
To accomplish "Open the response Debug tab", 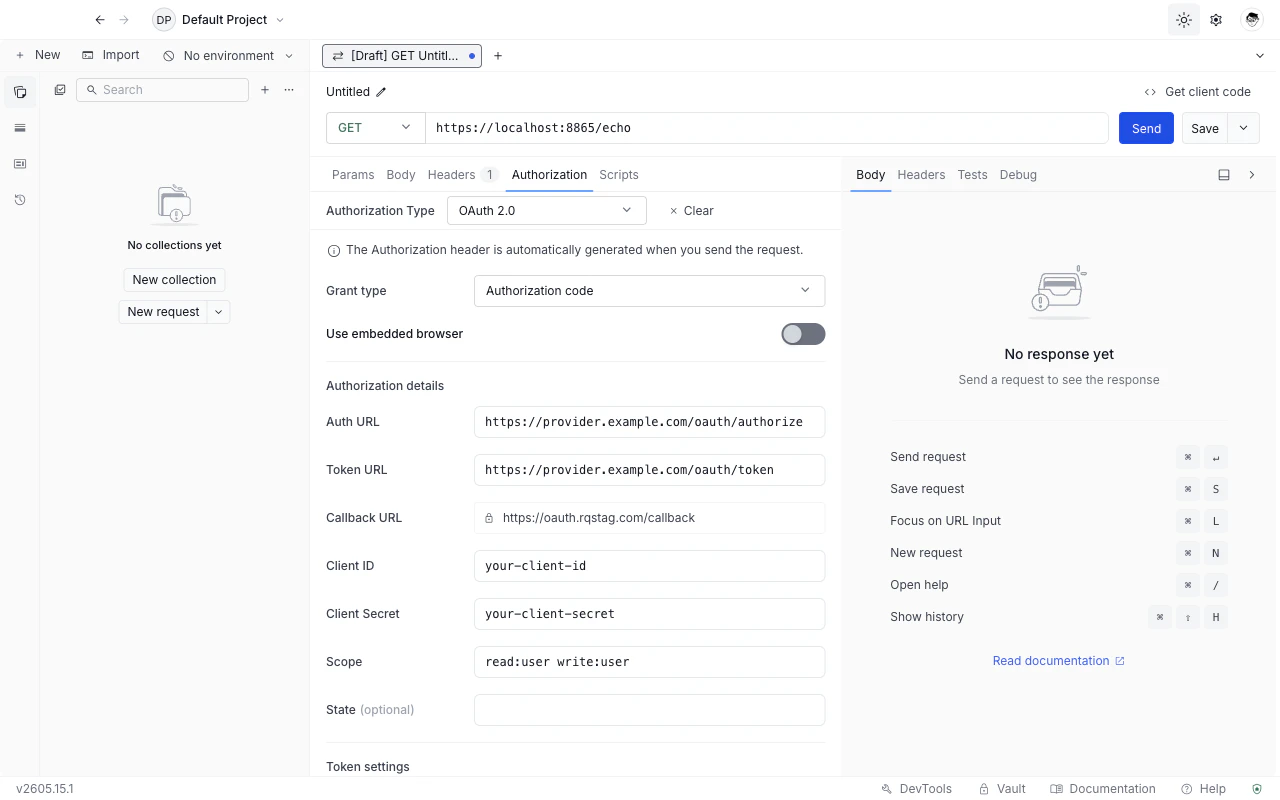I will click(x=1018, y=175).
